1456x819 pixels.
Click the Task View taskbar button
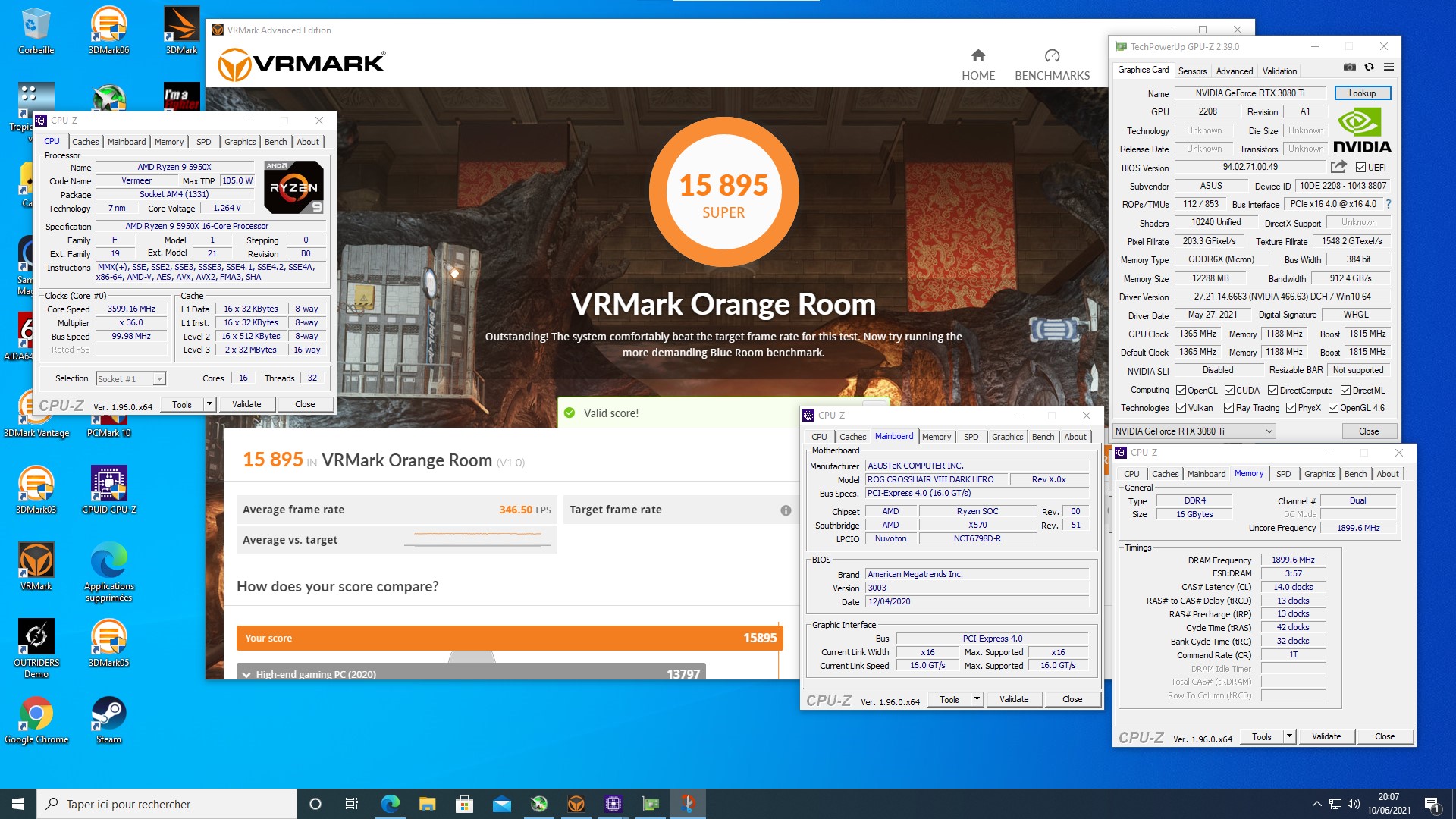[x=352, y=804]
